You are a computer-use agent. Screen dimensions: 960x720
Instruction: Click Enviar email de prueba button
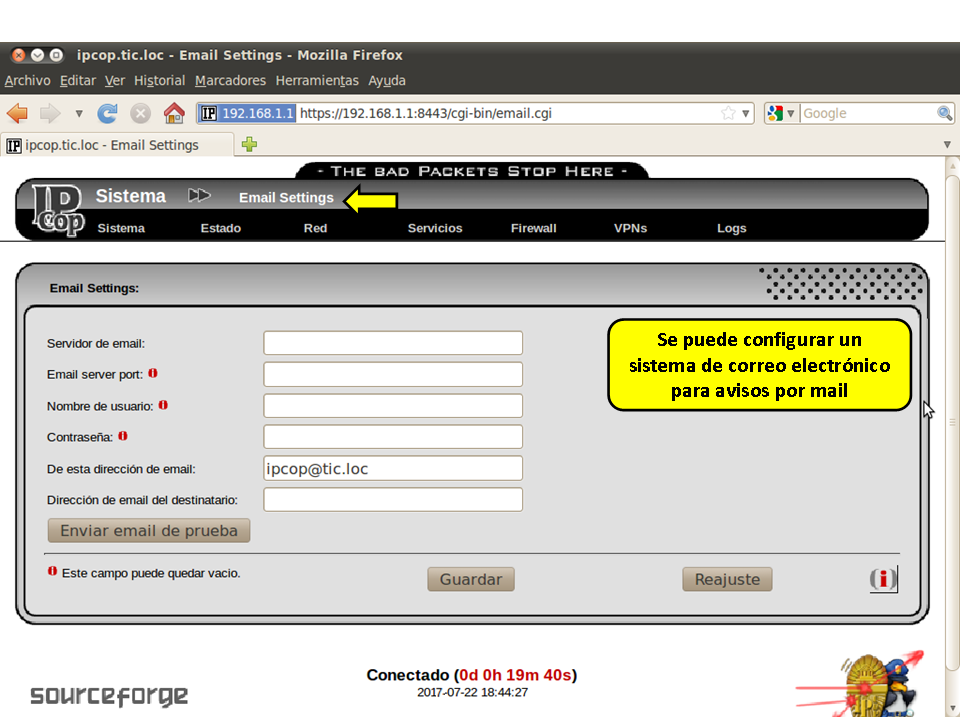149,530
